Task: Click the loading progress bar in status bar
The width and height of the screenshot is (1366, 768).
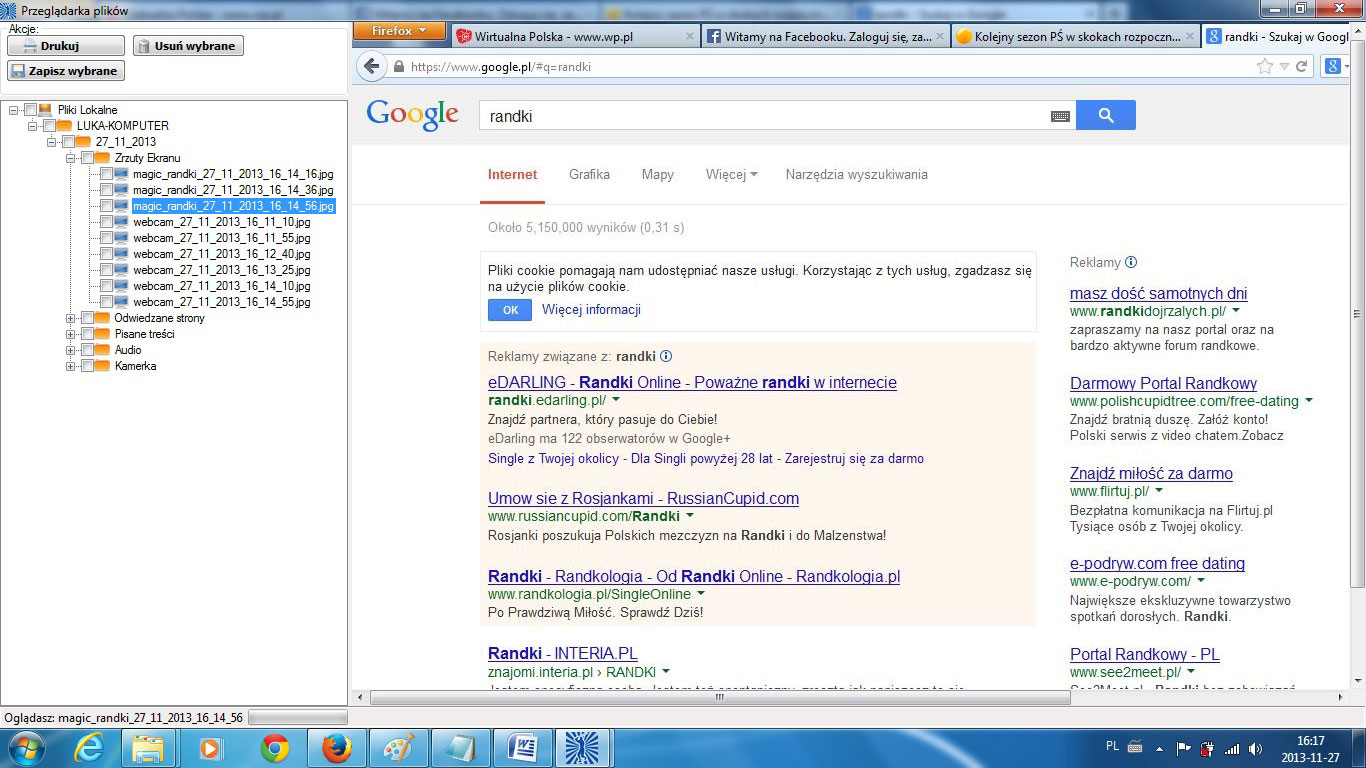Action: pos(297,718)
